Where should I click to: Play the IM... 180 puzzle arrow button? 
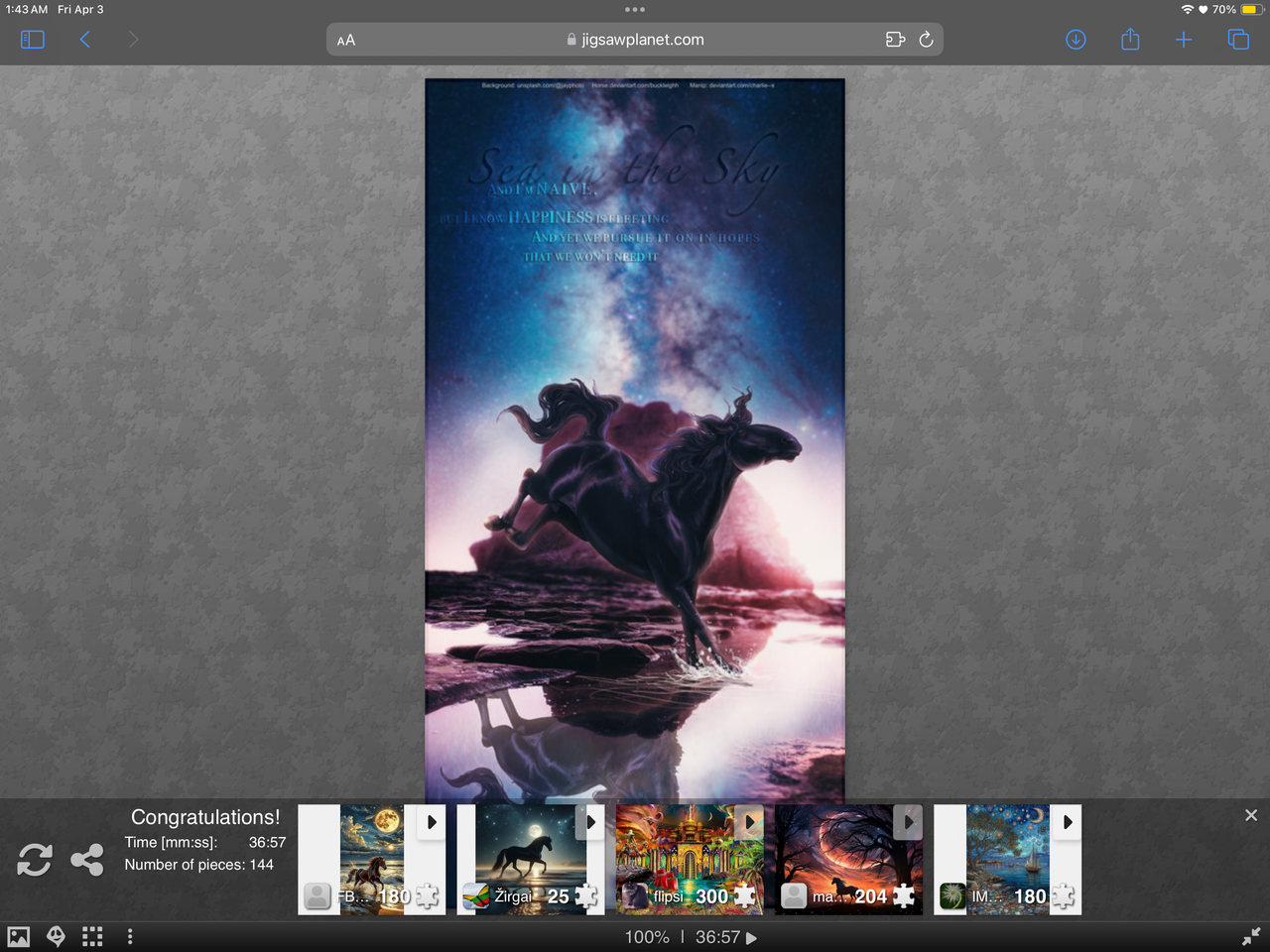[x=1067, y=822]
